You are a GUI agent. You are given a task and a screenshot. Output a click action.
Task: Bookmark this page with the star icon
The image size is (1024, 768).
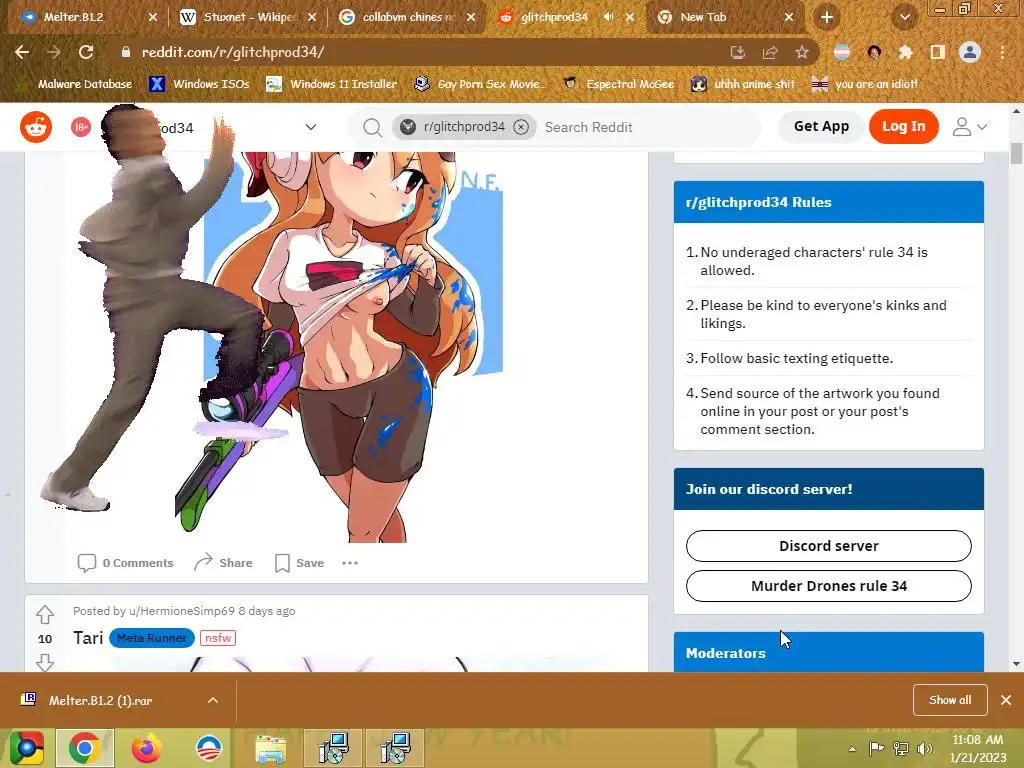coord(802,53)
